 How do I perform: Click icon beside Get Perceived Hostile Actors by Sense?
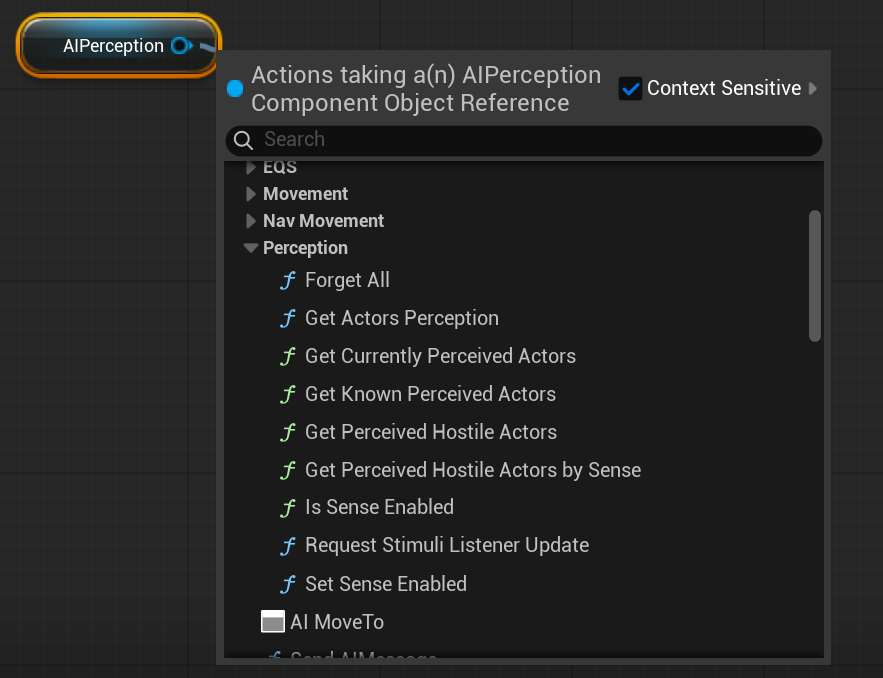pos(288,470)
